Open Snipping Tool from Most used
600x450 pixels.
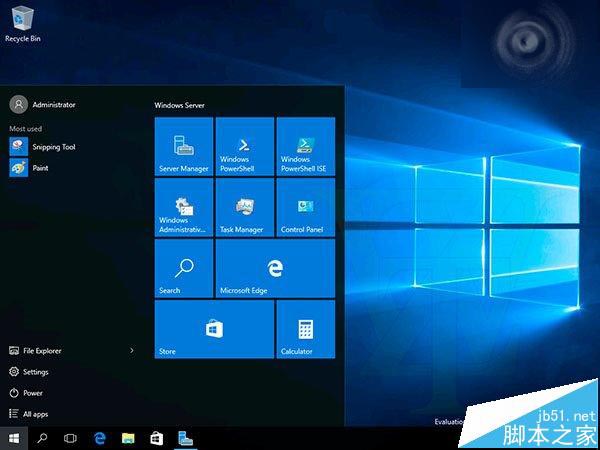43,147
